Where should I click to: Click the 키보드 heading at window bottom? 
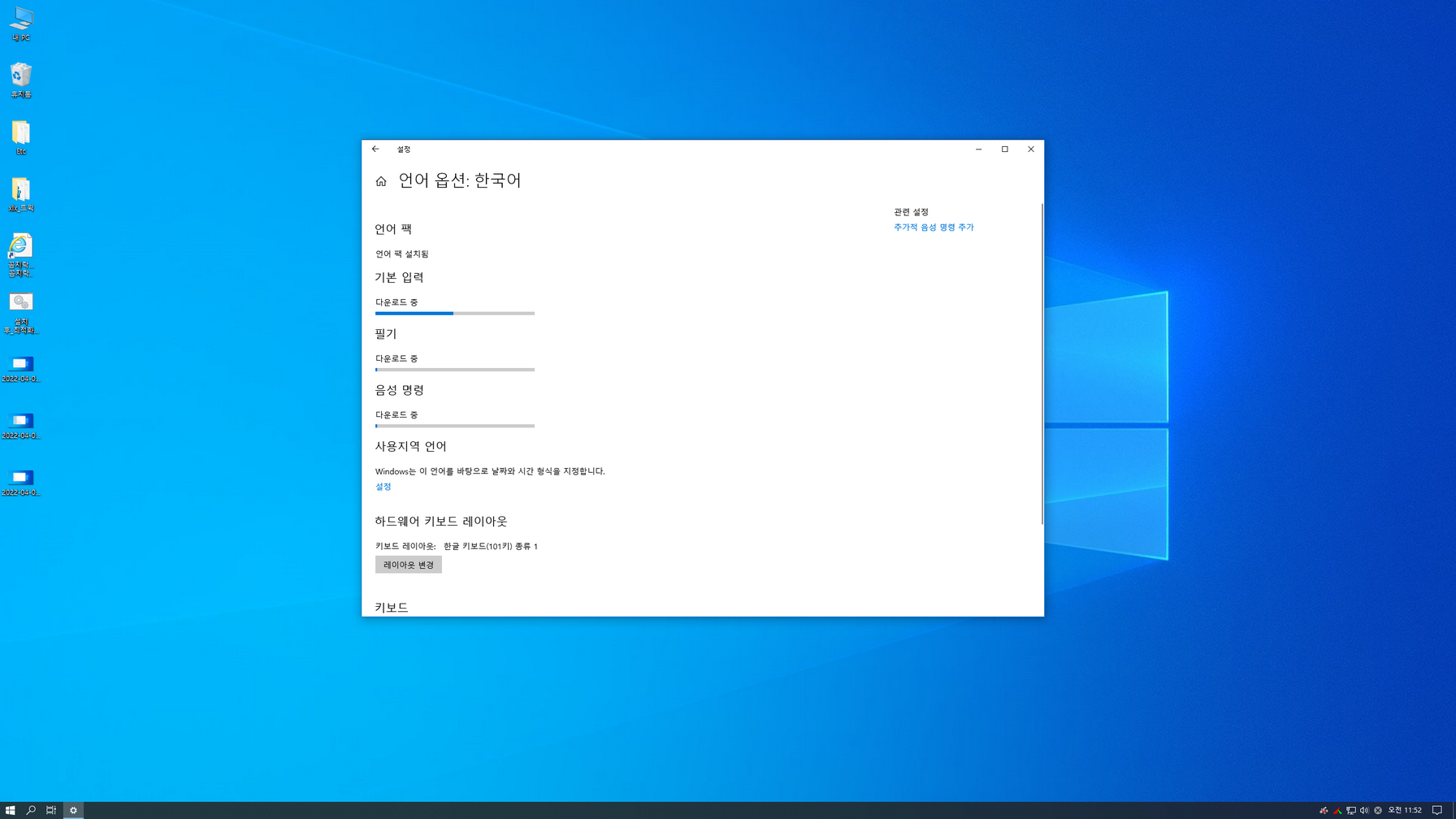coord(392,608)
